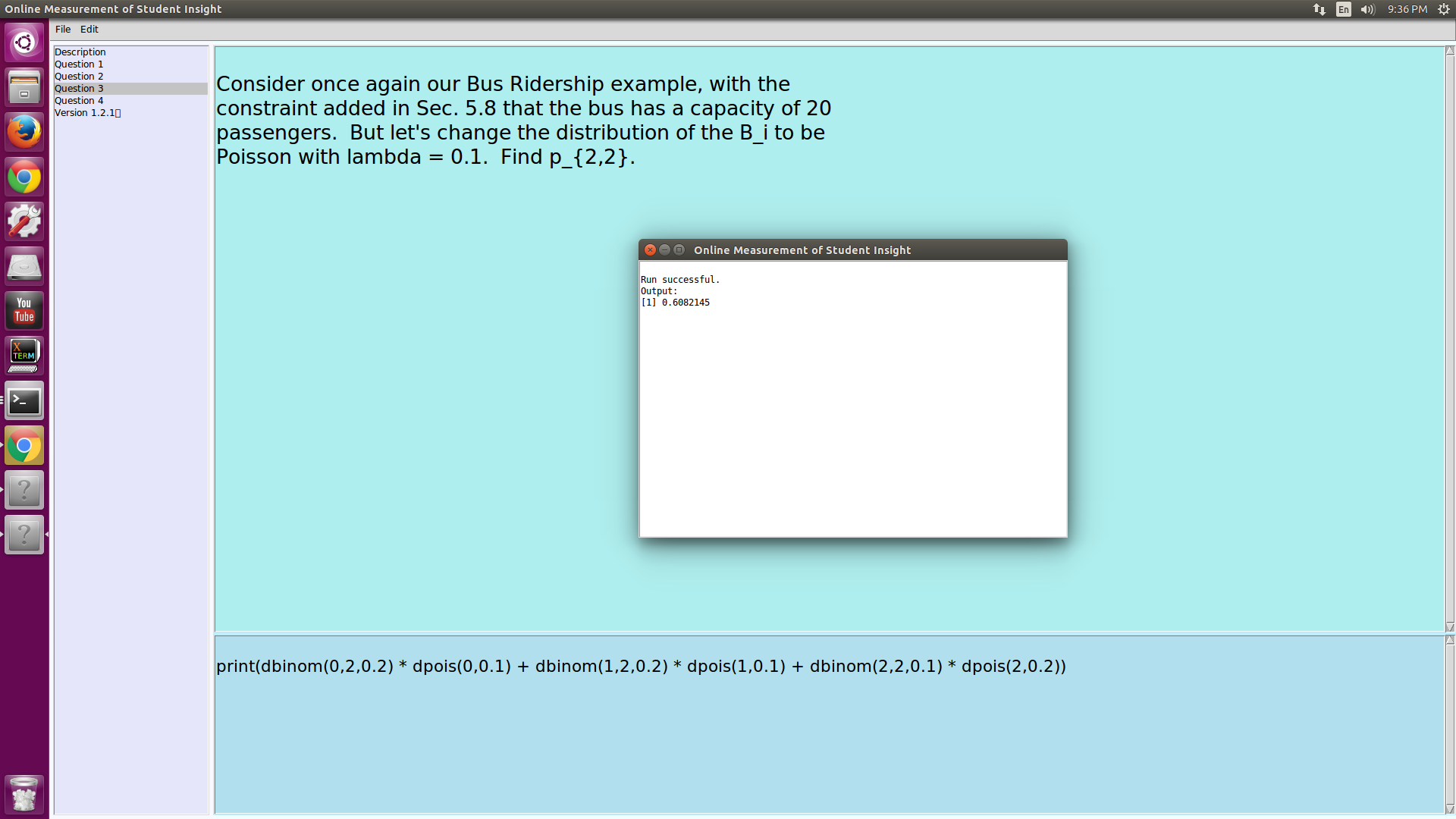Launch XTerm from the launcher

click(24, 356)
